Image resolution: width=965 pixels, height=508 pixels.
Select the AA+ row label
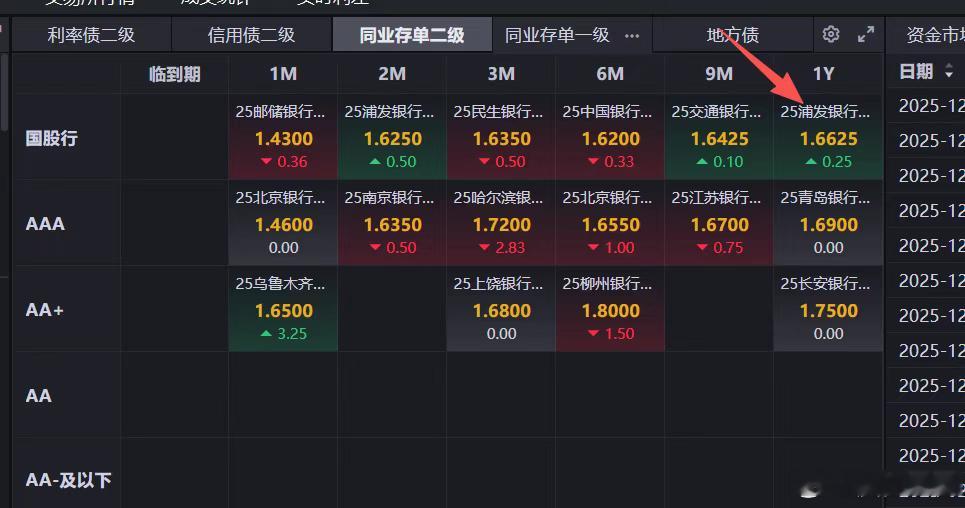tap(44, 310)
